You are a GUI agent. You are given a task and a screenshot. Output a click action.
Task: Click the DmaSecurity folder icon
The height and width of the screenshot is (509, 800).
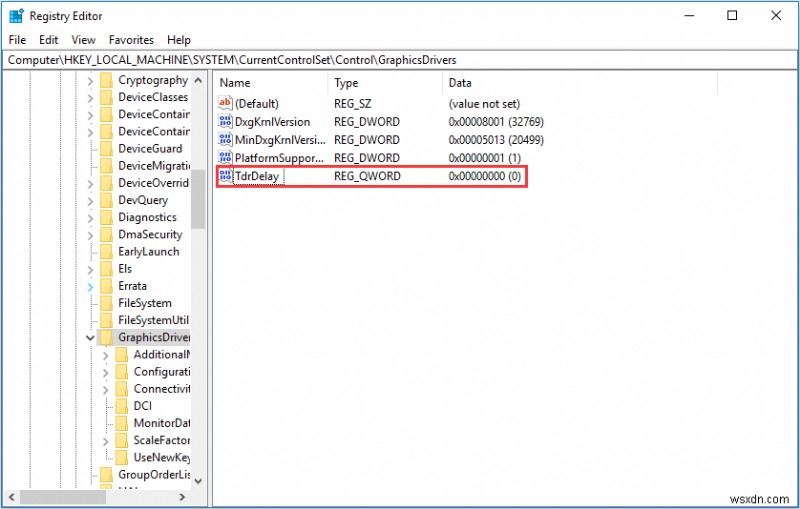coord(106,234)
